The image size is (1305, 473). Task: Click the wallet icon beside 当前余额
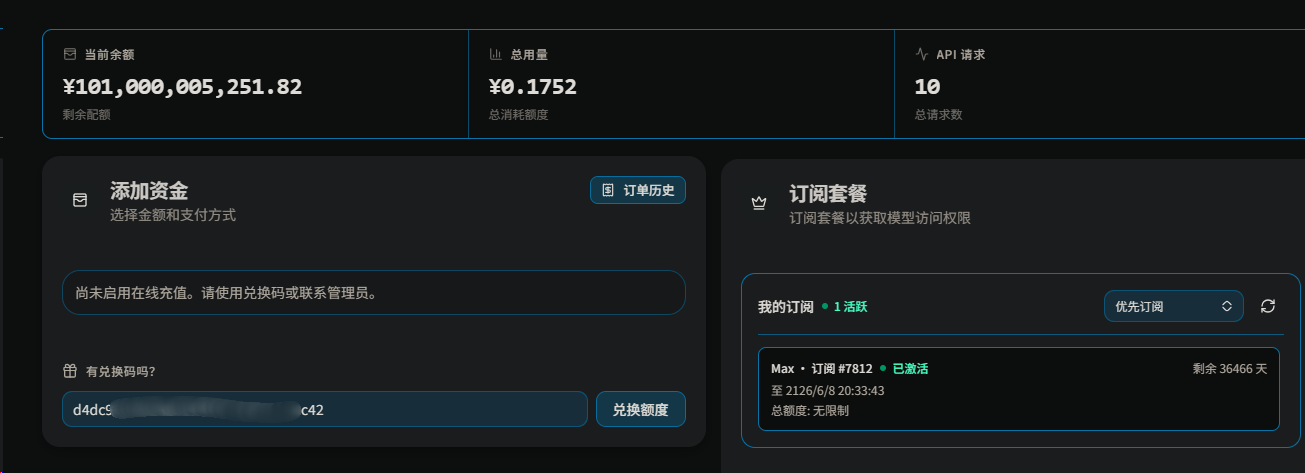(x=70, y=54)
